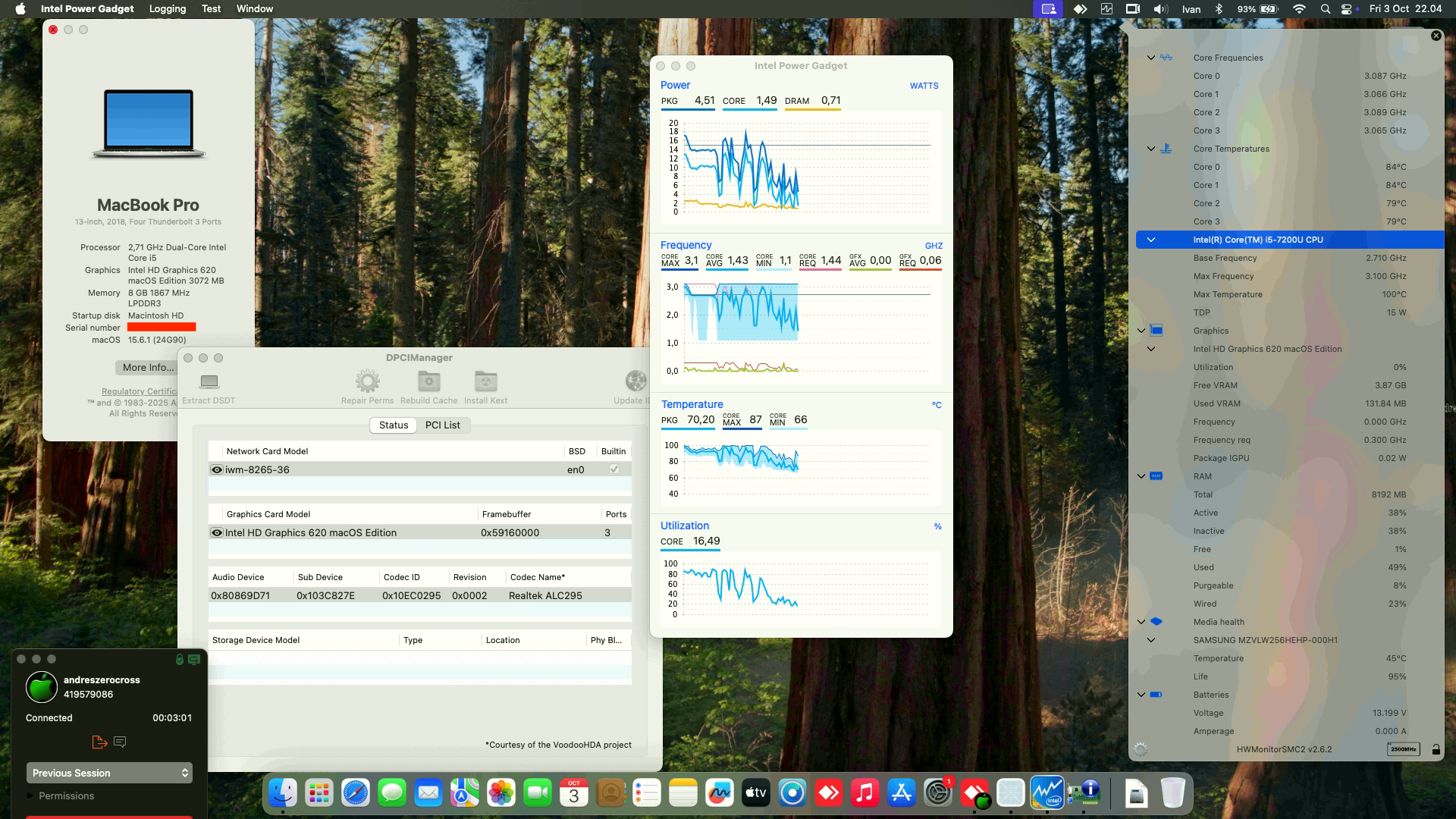
Task: Open Control Center in menu bar
Action: [x=1347, y=9]
